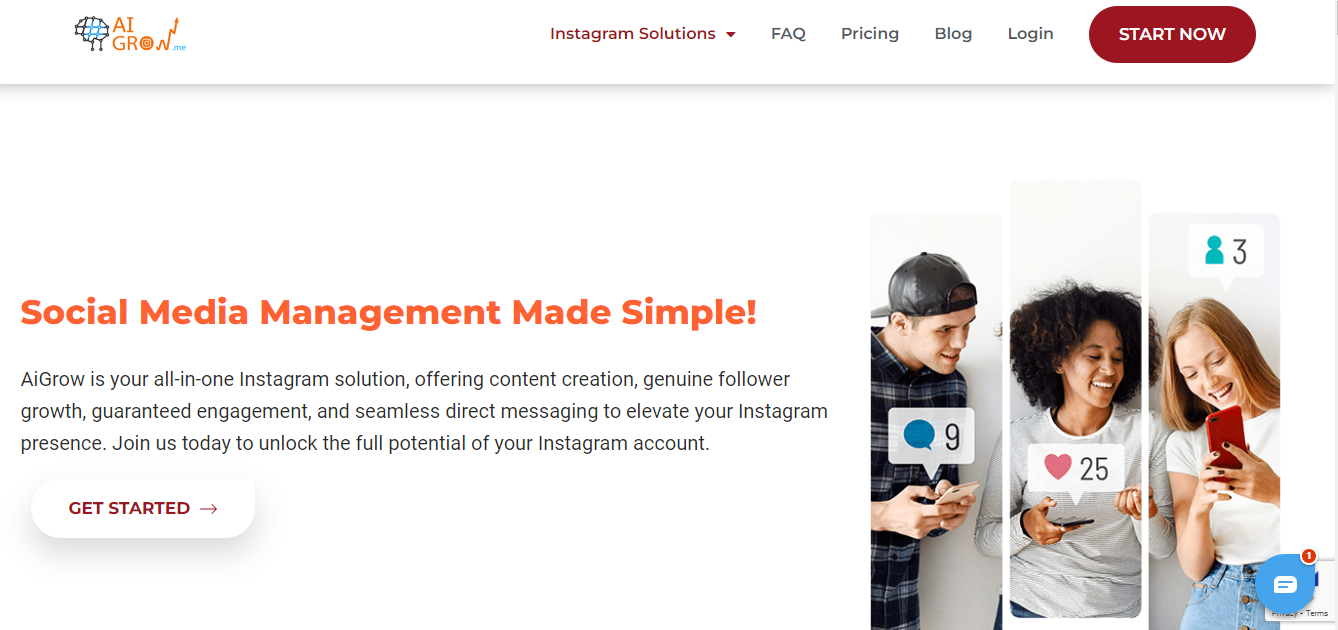Image resolution: width=1338 pixels, height=630 pixels.
Task: Open the chat widget bubble
Action: (x=1285, y=584)
